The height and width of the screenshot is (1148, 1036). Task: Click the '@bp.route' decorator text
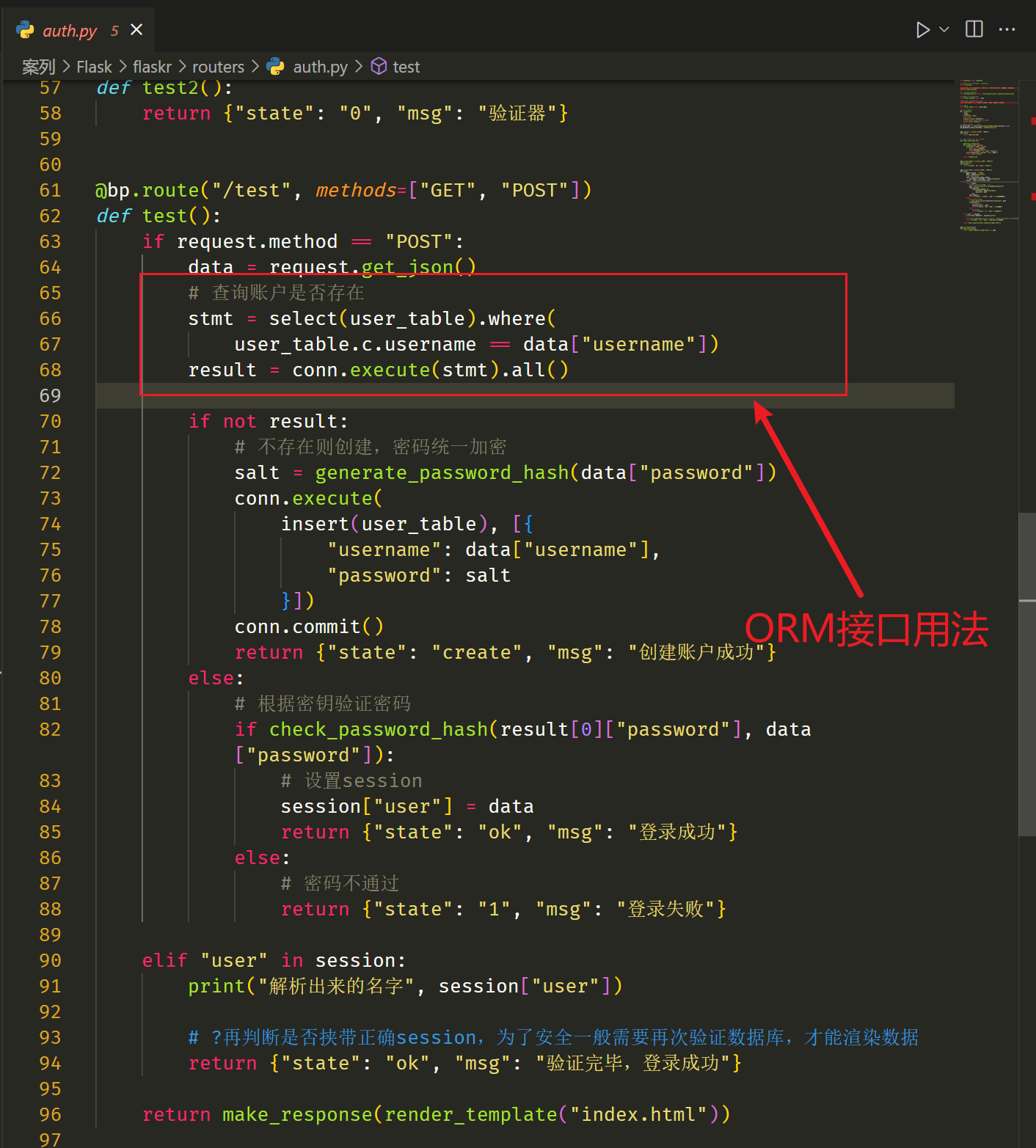(x=147, y=191)
